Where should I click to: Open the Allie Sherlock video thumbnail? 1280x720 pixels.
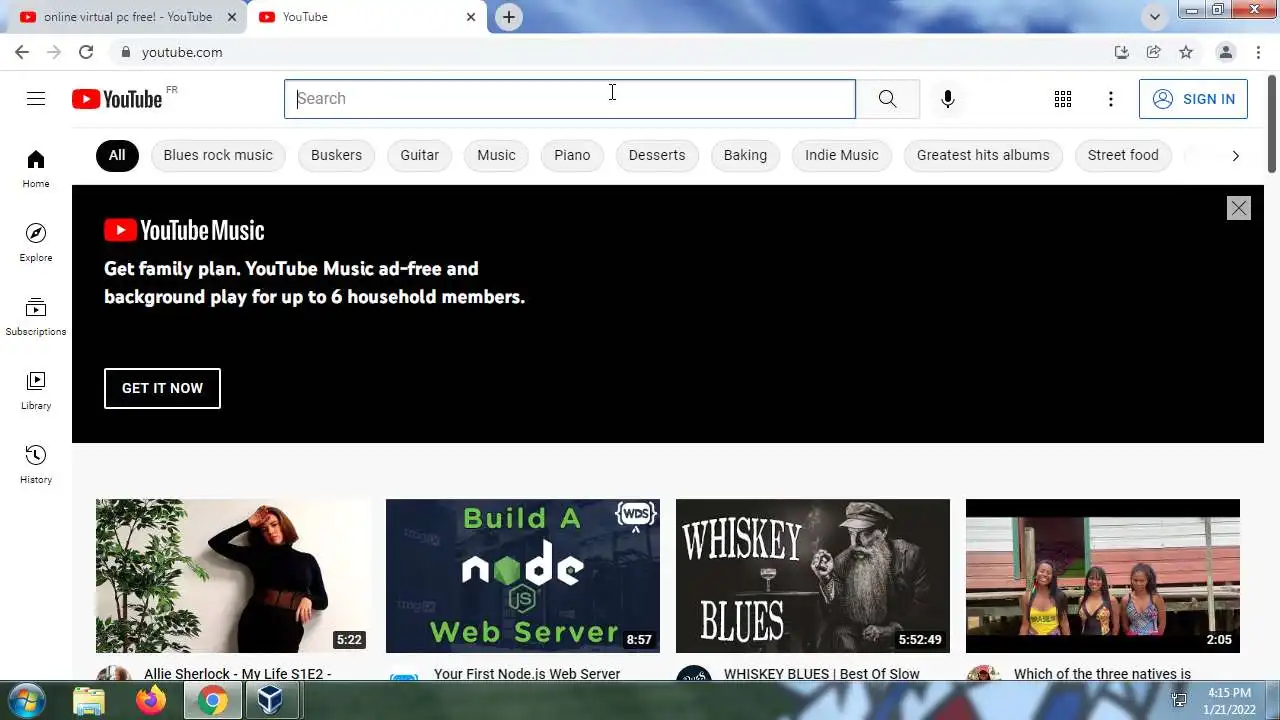pos(233,576)
